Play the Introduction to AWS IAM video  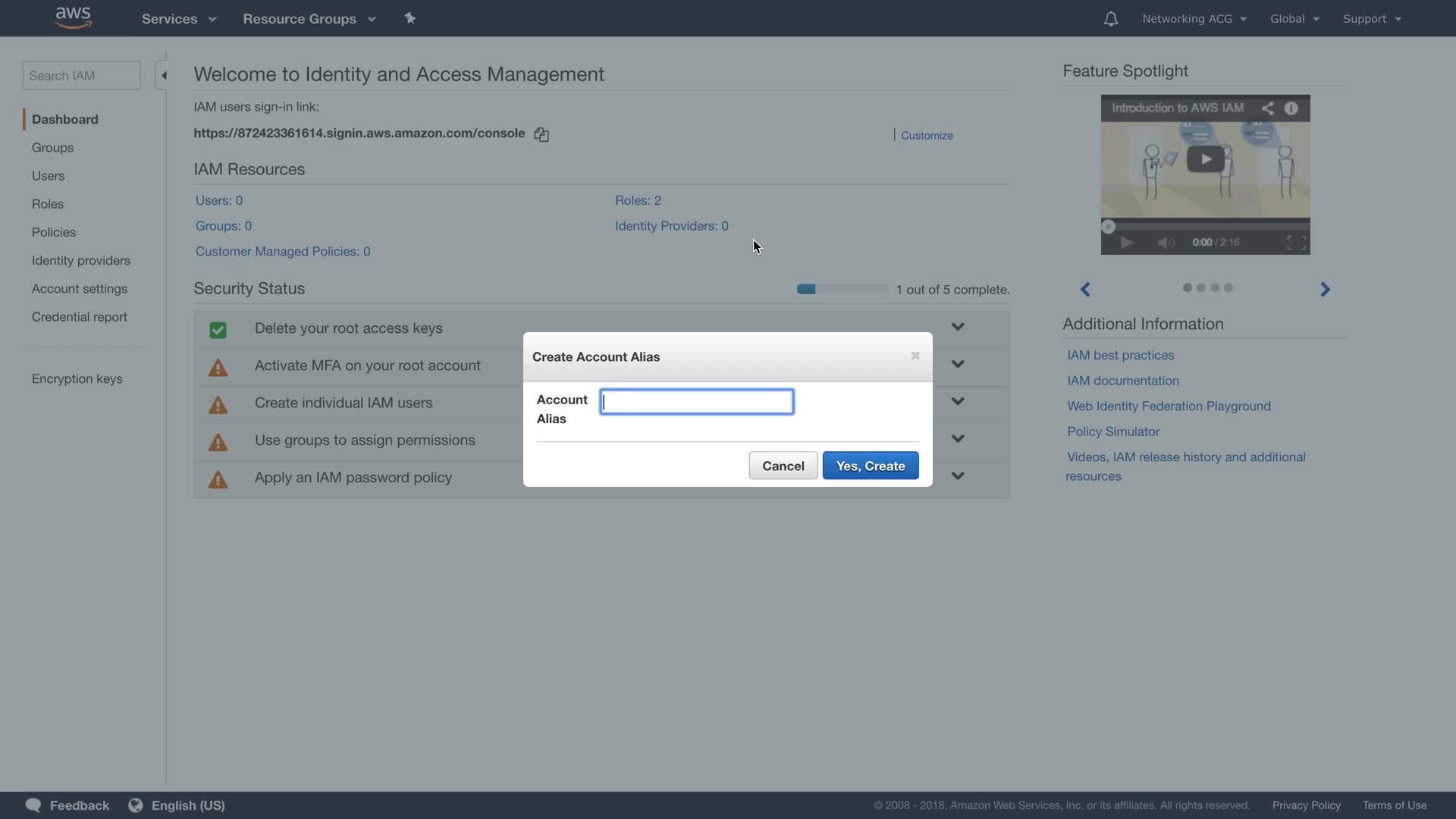1205,159
